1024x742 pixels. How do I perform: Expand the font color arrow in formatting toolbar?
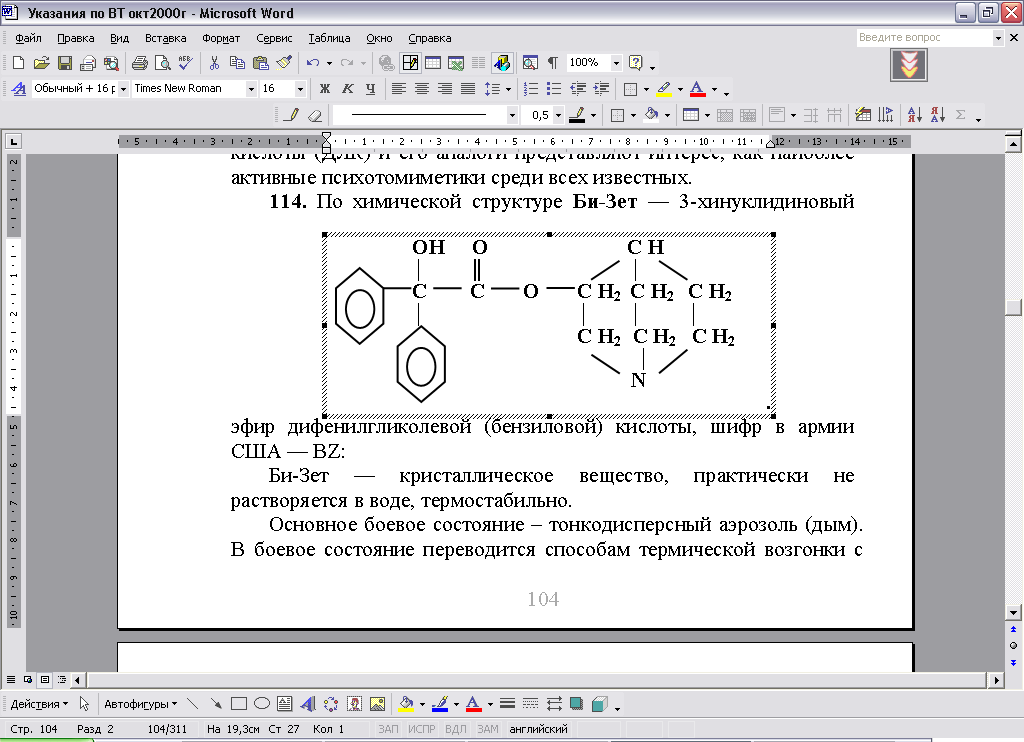[x=714, y=89]
